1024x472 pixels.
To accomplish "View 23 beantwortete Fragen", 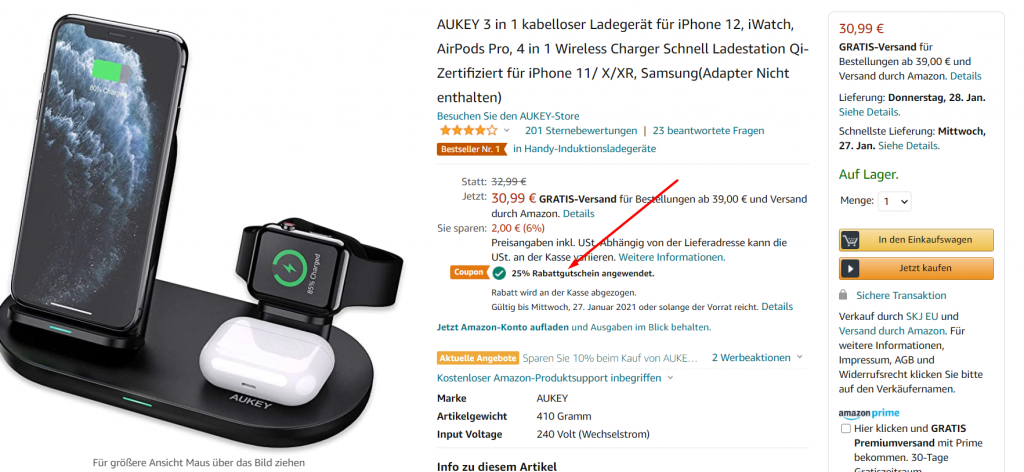I will pyautogui.click(x=708, y=131).
